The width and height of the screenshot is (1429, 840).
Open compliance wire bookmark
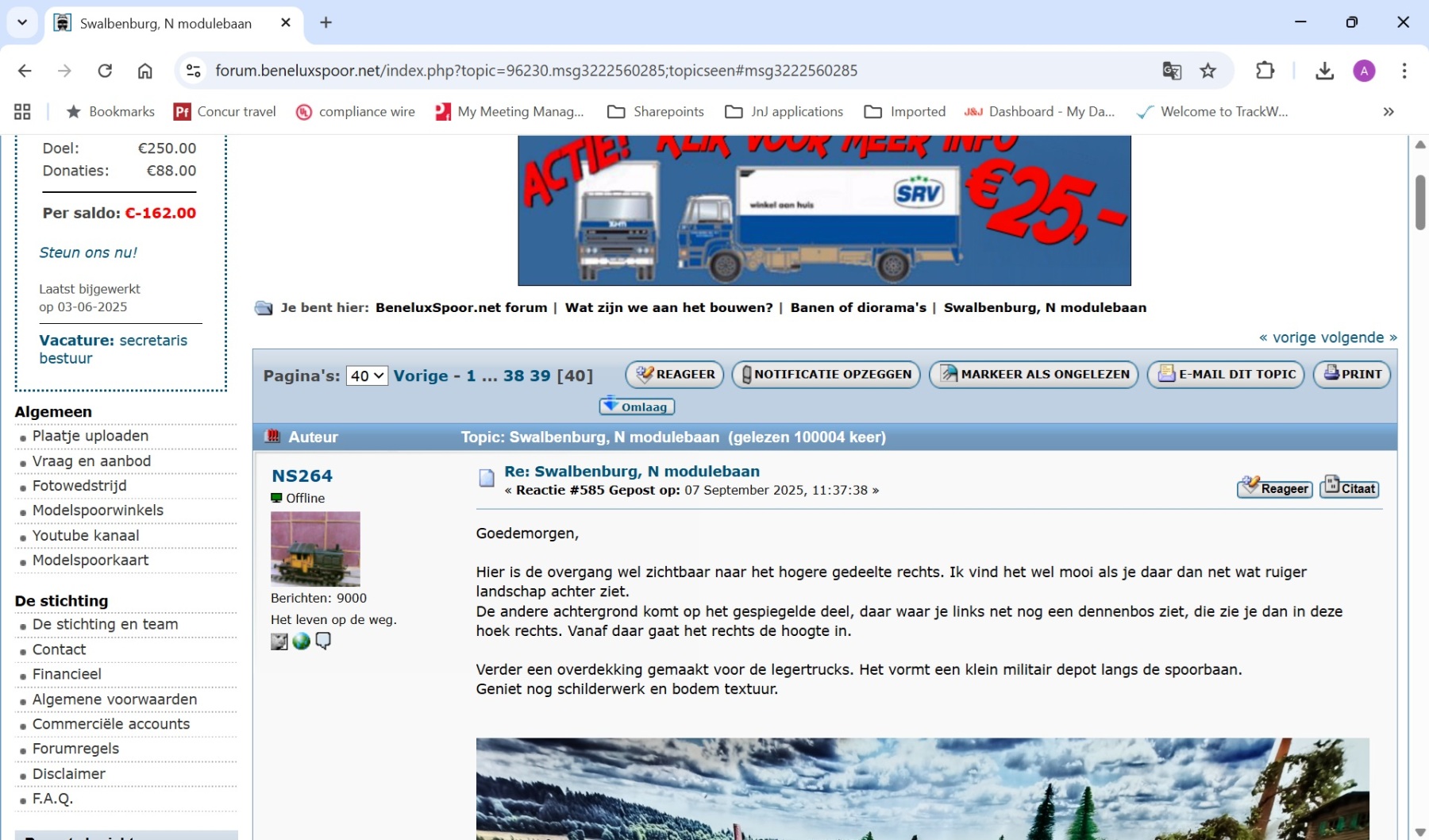[x=355, y=112]
